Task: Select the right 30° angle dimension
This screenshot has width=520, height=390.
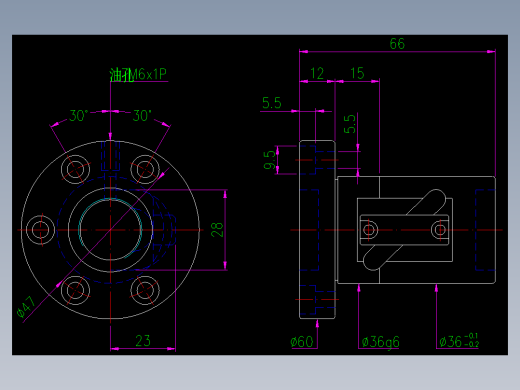Action: point(142,116)
